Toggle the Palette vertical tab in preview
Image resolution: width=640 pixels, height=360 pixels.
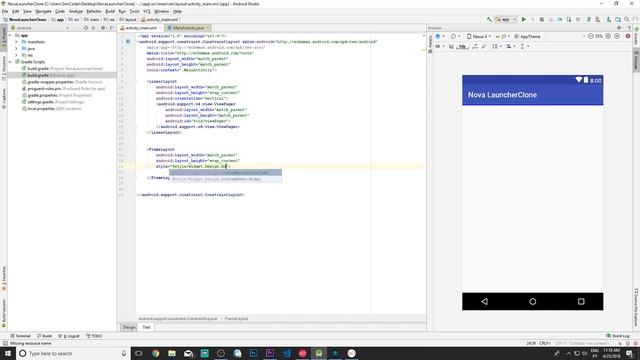tap(430, 44)
